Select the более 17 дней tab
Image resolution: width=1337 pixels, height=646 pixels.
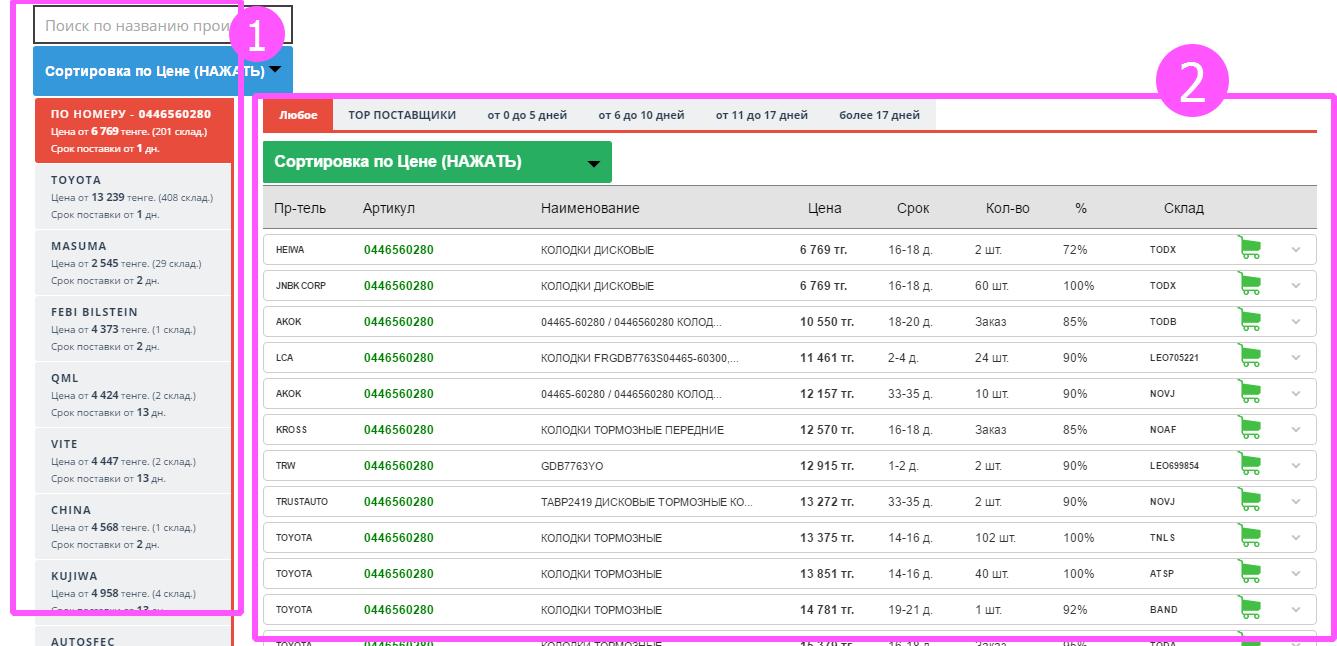tap(879, 115)
